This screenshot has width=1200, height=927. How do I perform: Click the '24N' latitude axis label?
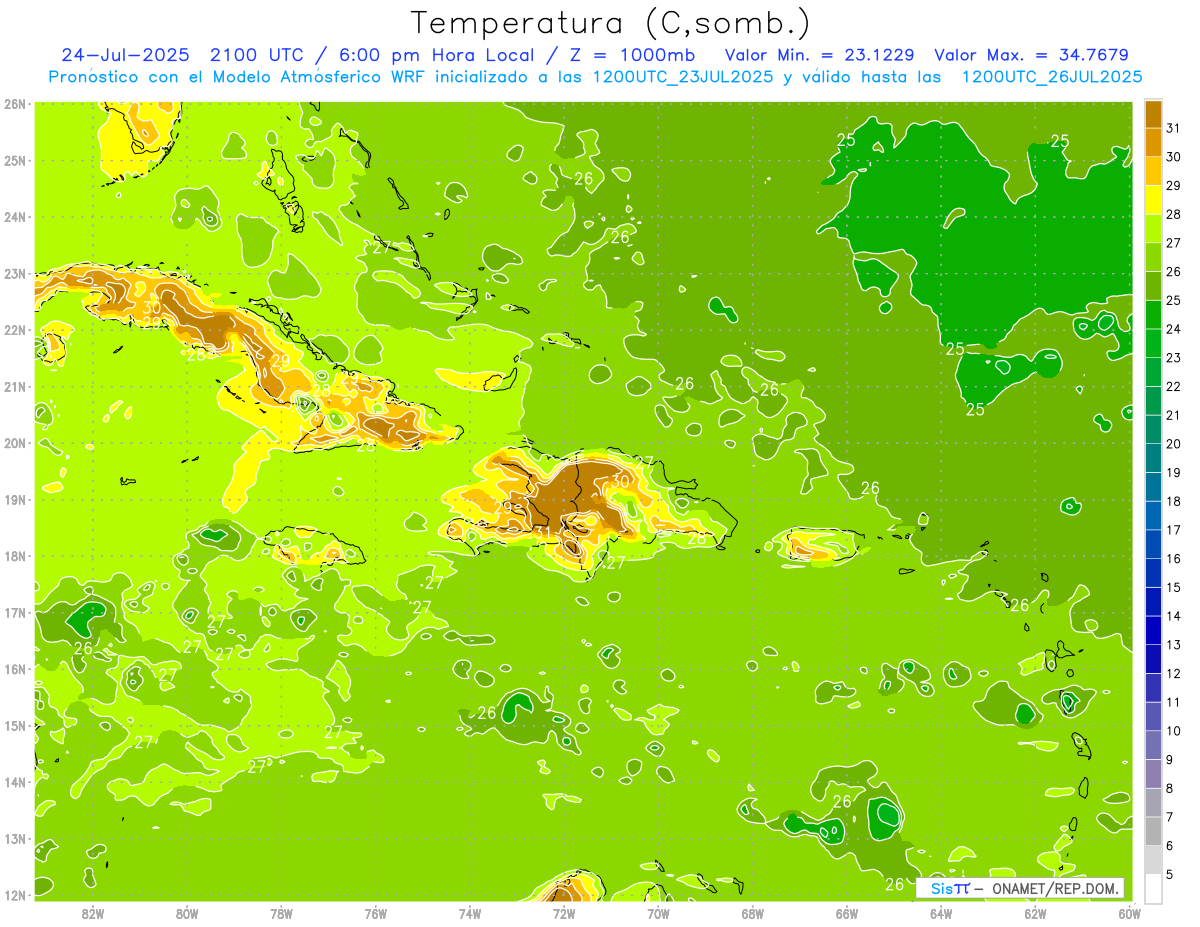click(15, 217)
